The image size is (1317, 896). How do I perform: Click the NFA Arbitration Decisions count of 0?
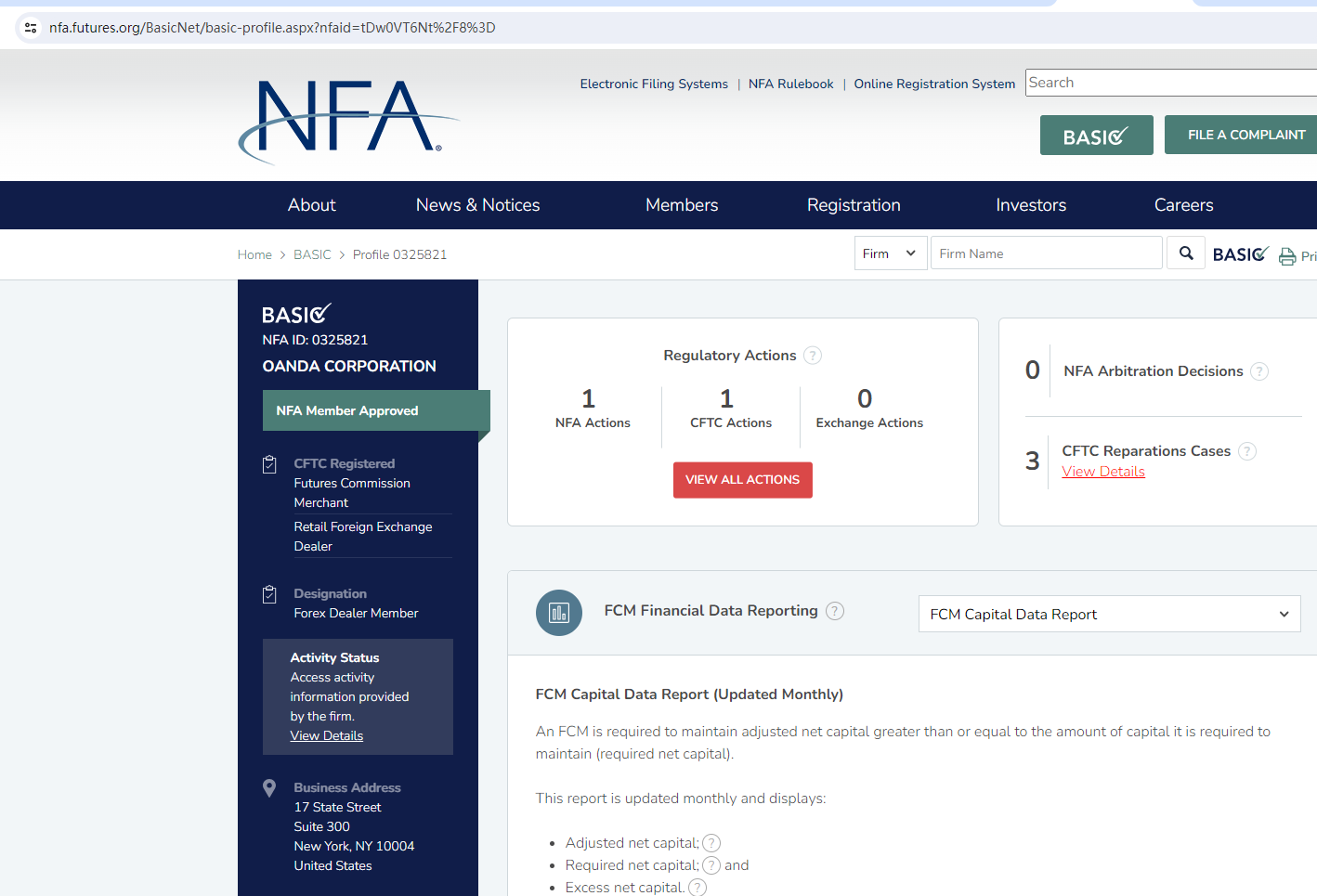pyautogui.click(x=1033, y=370)
